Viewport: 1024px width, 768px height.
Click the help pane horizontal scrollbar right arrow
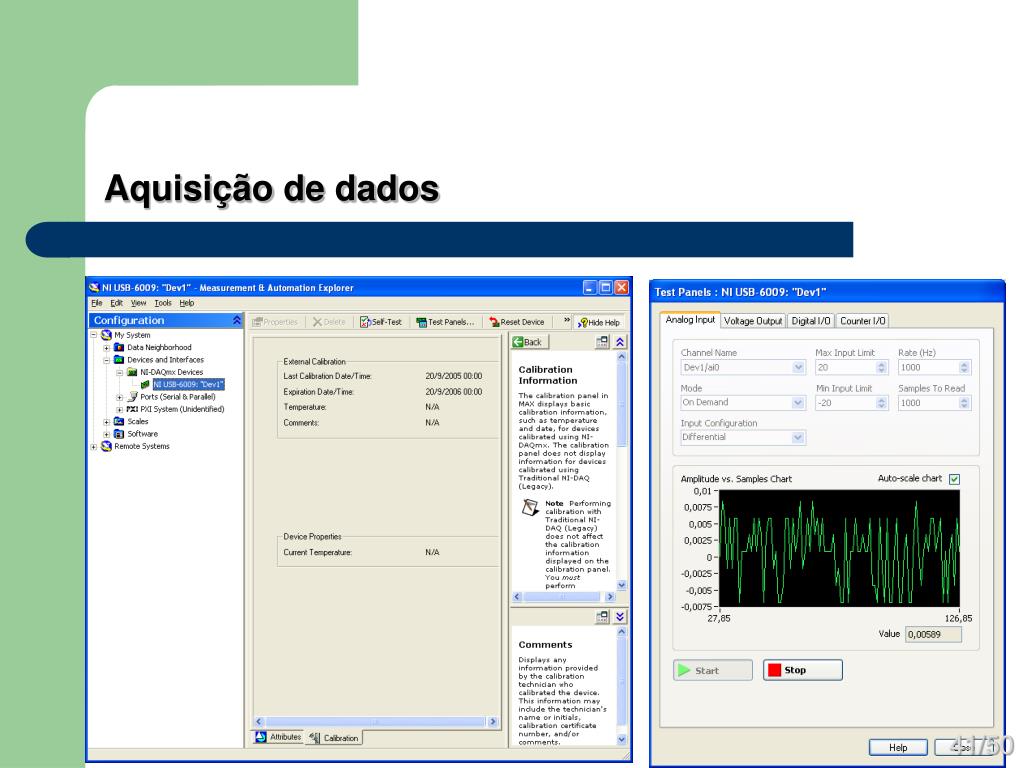pos(610,596)
